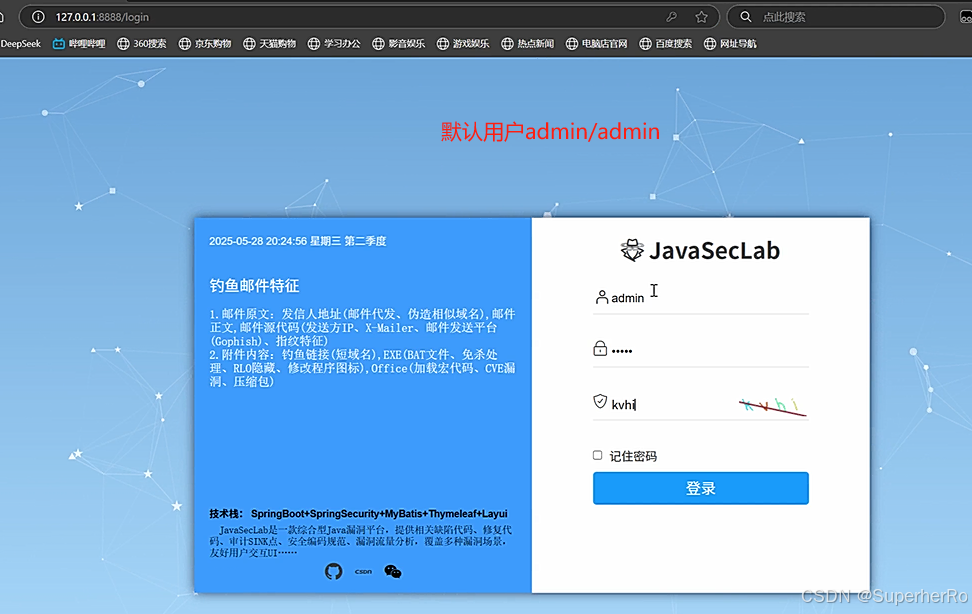Bookmark this page with the star icon

(x=701, y=17)
